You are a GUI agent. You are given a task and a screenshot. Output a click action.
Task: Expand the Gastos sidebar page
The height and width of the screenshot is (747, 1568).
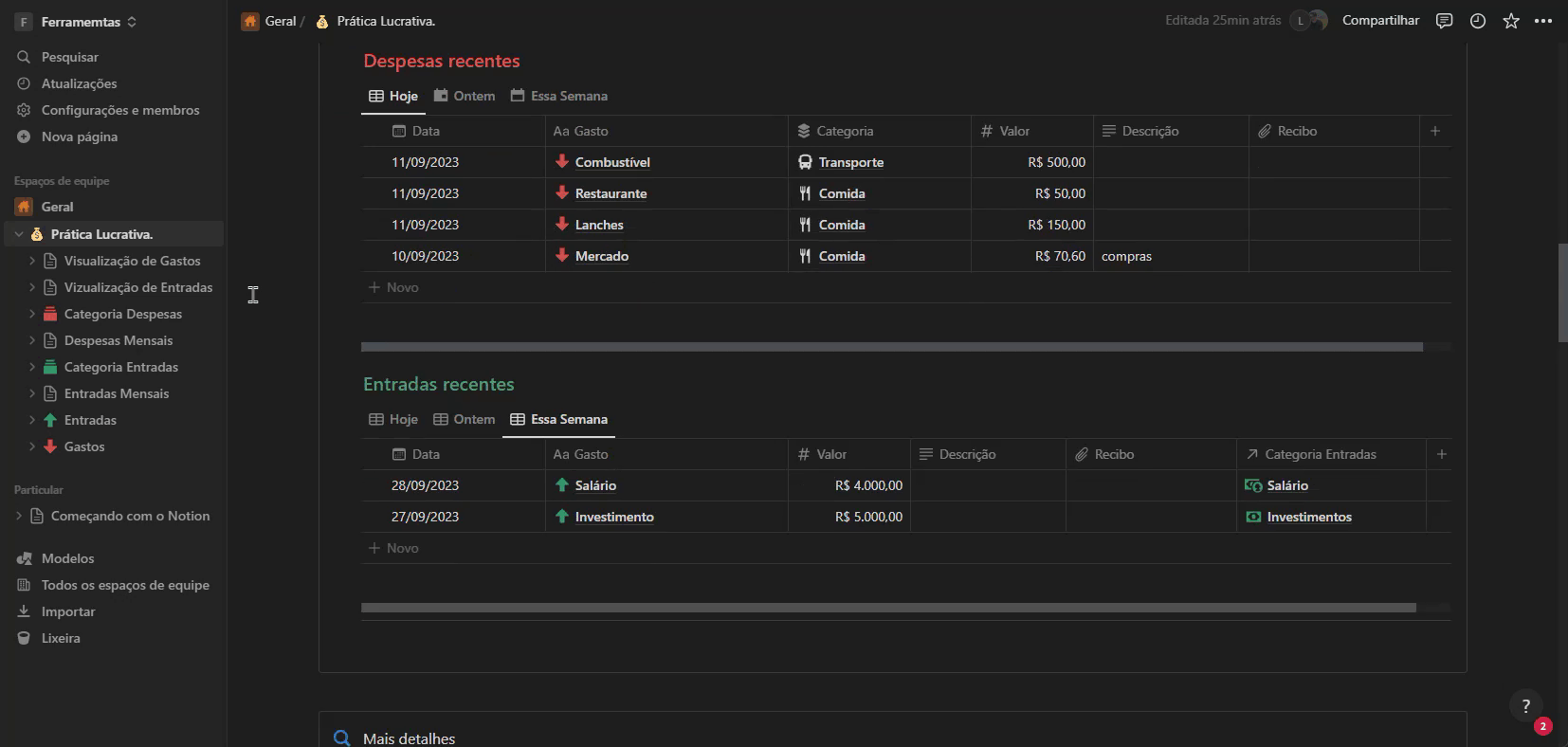tap(32, 446)
